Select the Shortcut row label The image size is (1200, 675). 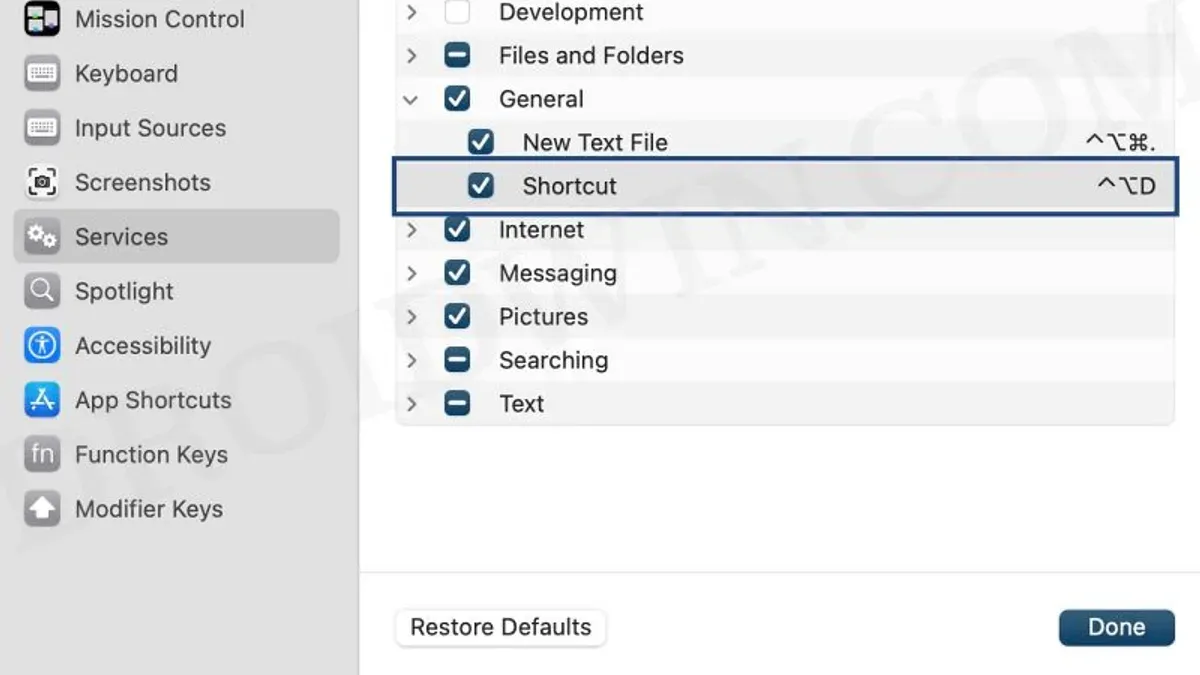pos(569,186)
